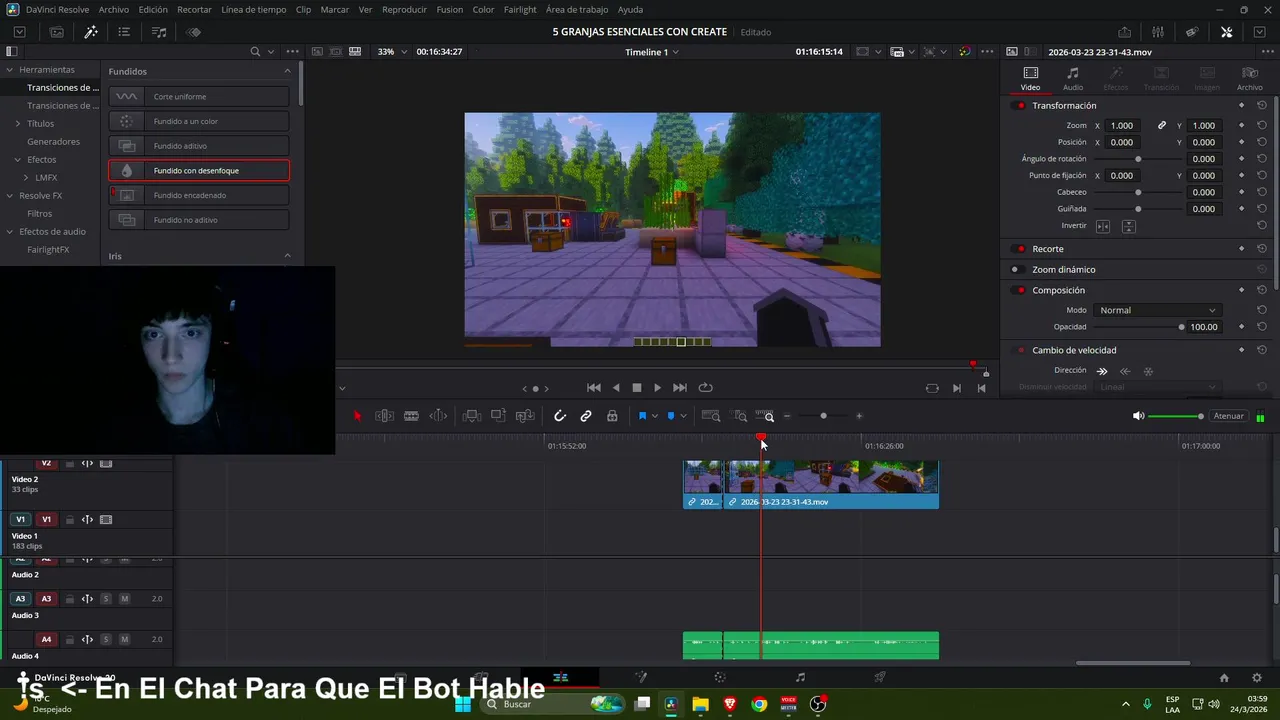Open the flag color dropdown arrow
The width and height of the screenshot is (1280, 720).
655,416
